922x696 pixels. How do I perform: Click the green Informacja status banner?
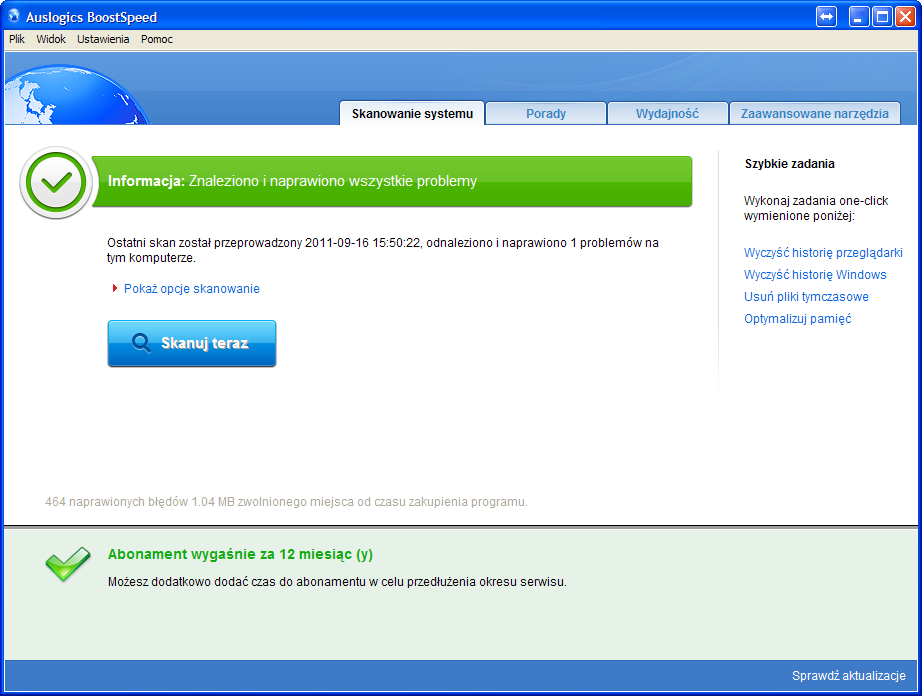click(392, 182)
